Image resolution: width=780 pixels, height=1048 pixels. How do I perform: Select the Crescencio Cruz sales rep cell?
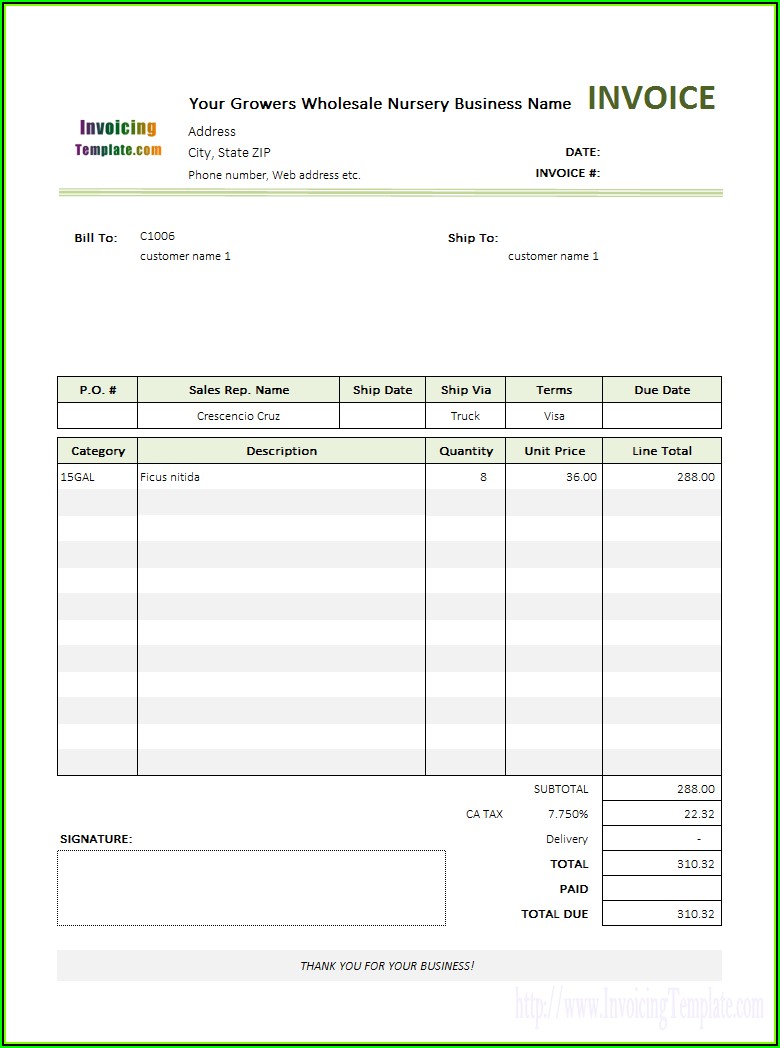(238, 416)
